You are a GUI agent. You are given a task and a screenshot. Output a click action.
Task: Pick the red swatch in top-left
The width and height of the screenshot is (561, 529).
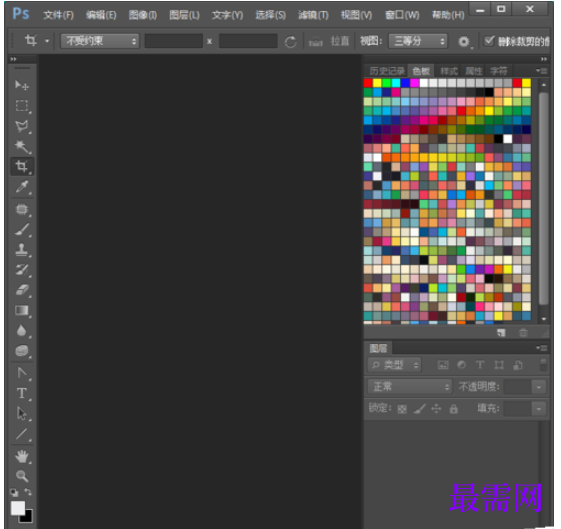click(x=368, y=83)
